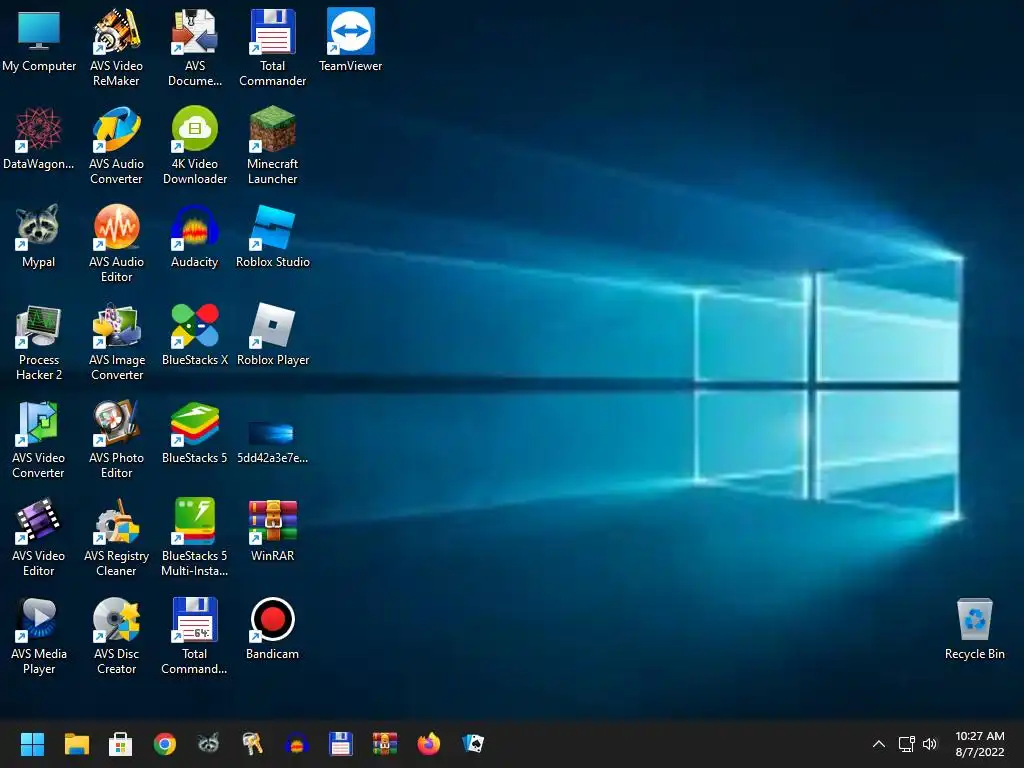Select the Recycle Bin icon
This screenshot has width=1024, height=768.
974,628
